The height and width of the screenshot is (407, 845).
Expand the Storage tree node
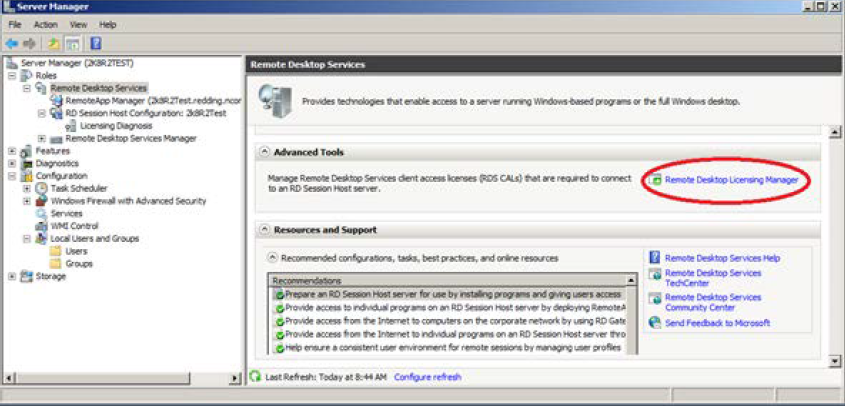(x=12, y=277)
